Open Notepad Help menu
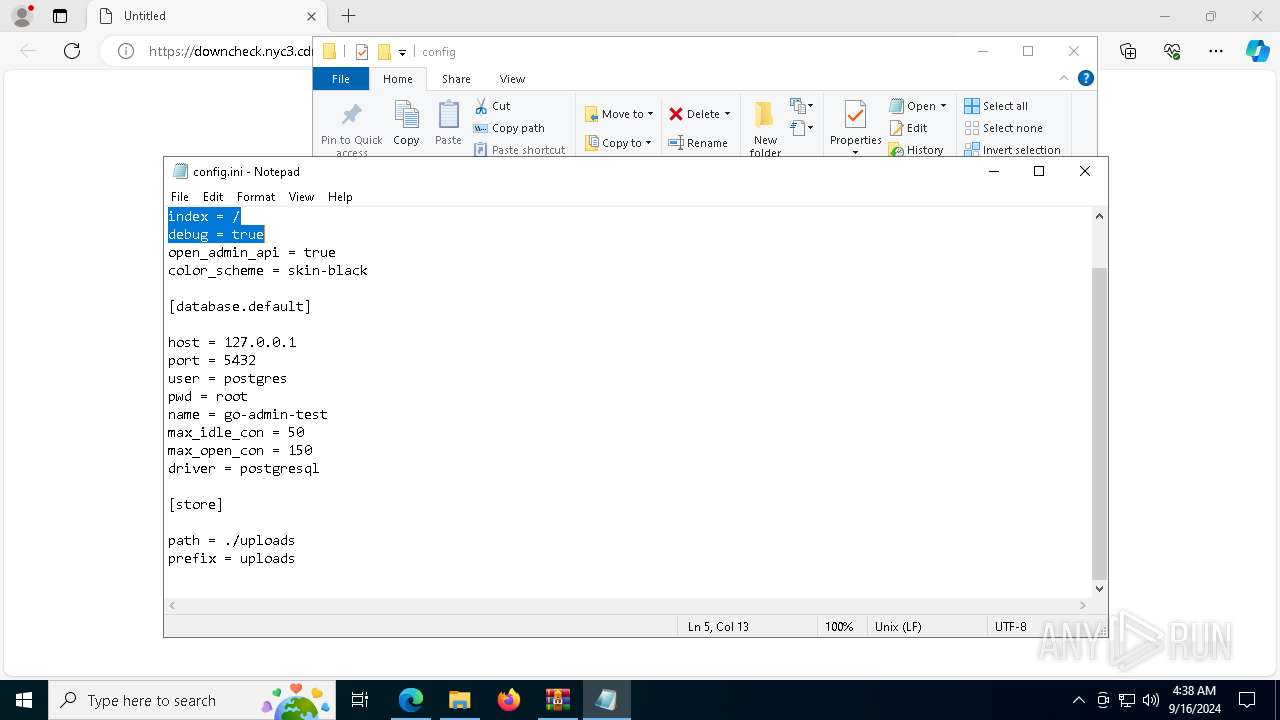Viewport: 1280px width, 720px height. pos(340,197)
